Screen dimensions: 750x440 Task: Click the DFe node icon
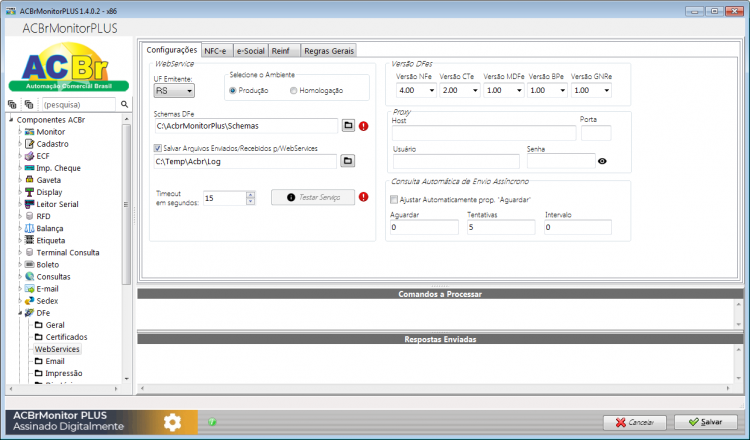pos(30,313)
